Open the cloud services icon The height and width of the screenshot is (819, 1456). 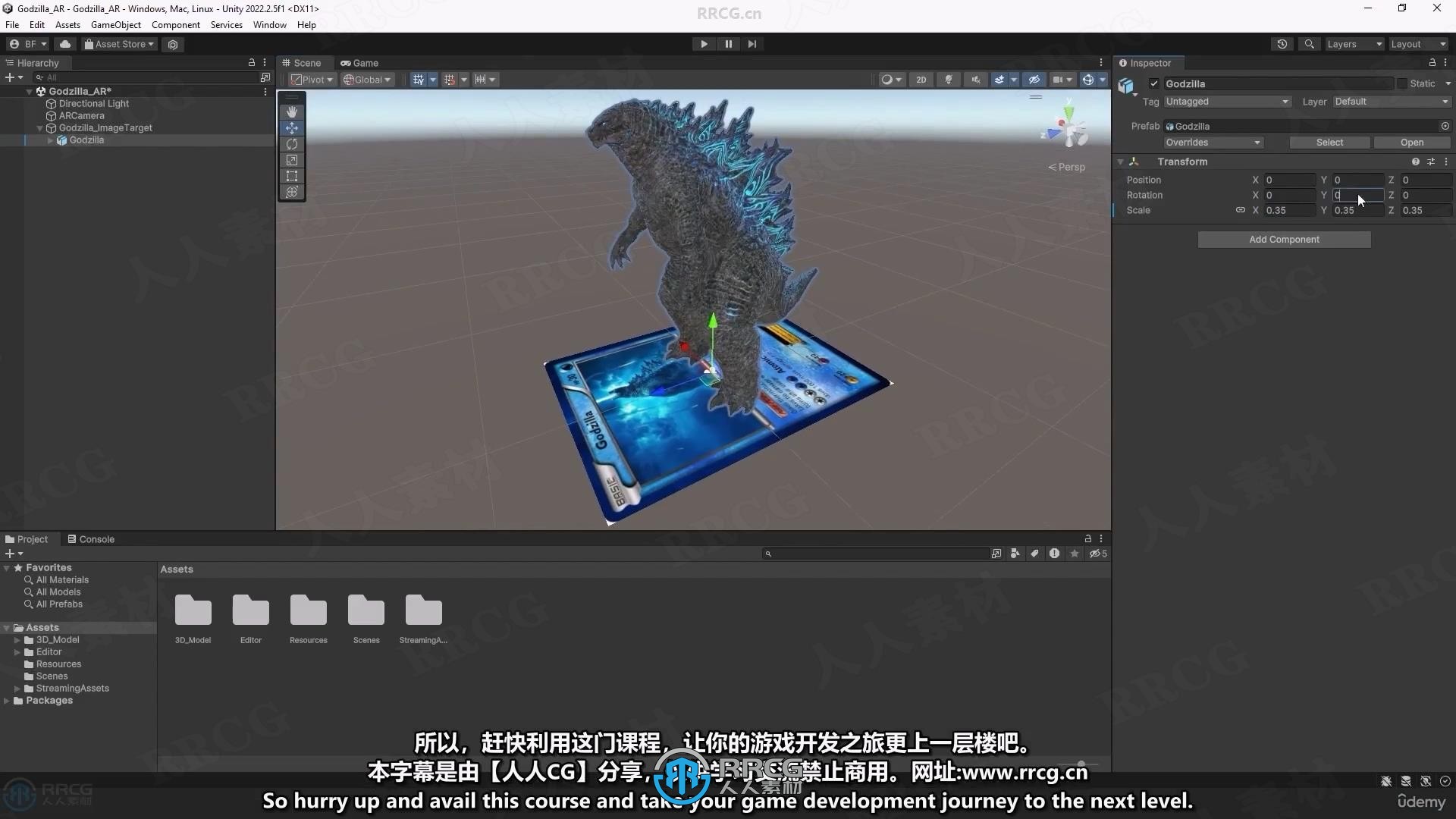coord(65,44)
